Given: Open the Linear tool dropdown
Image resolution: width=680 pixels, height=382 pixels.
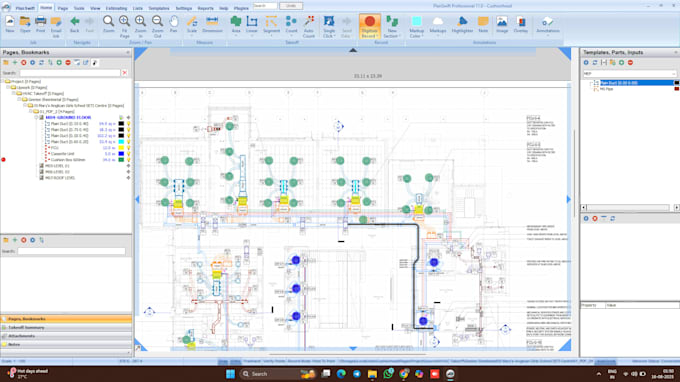Looking at the screenshot, I should (252, 36).
